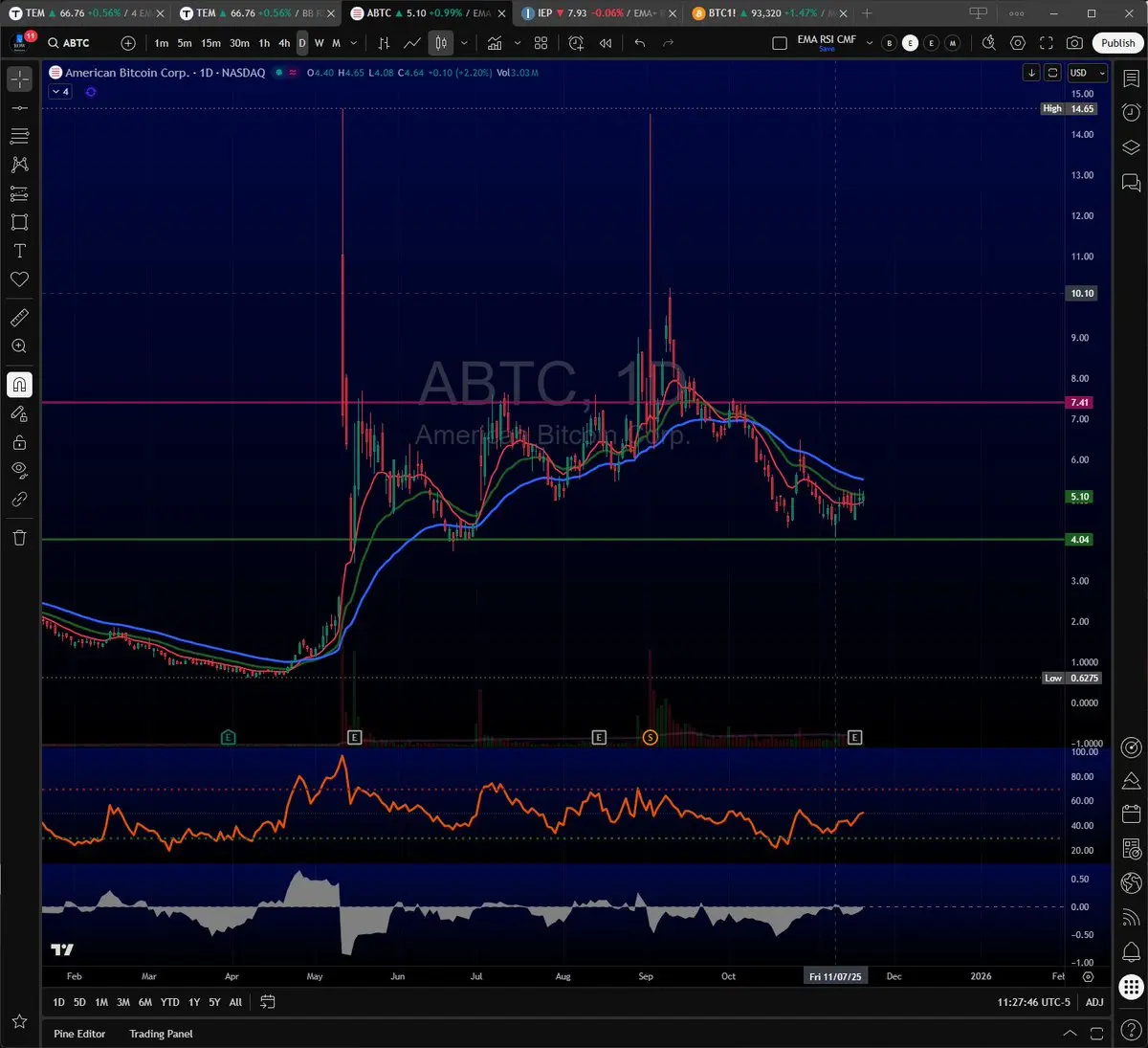The image size is (1148, 1048).
Task: Select the text annotation tool
Action: pyautogui.click(x=19, y=251)
